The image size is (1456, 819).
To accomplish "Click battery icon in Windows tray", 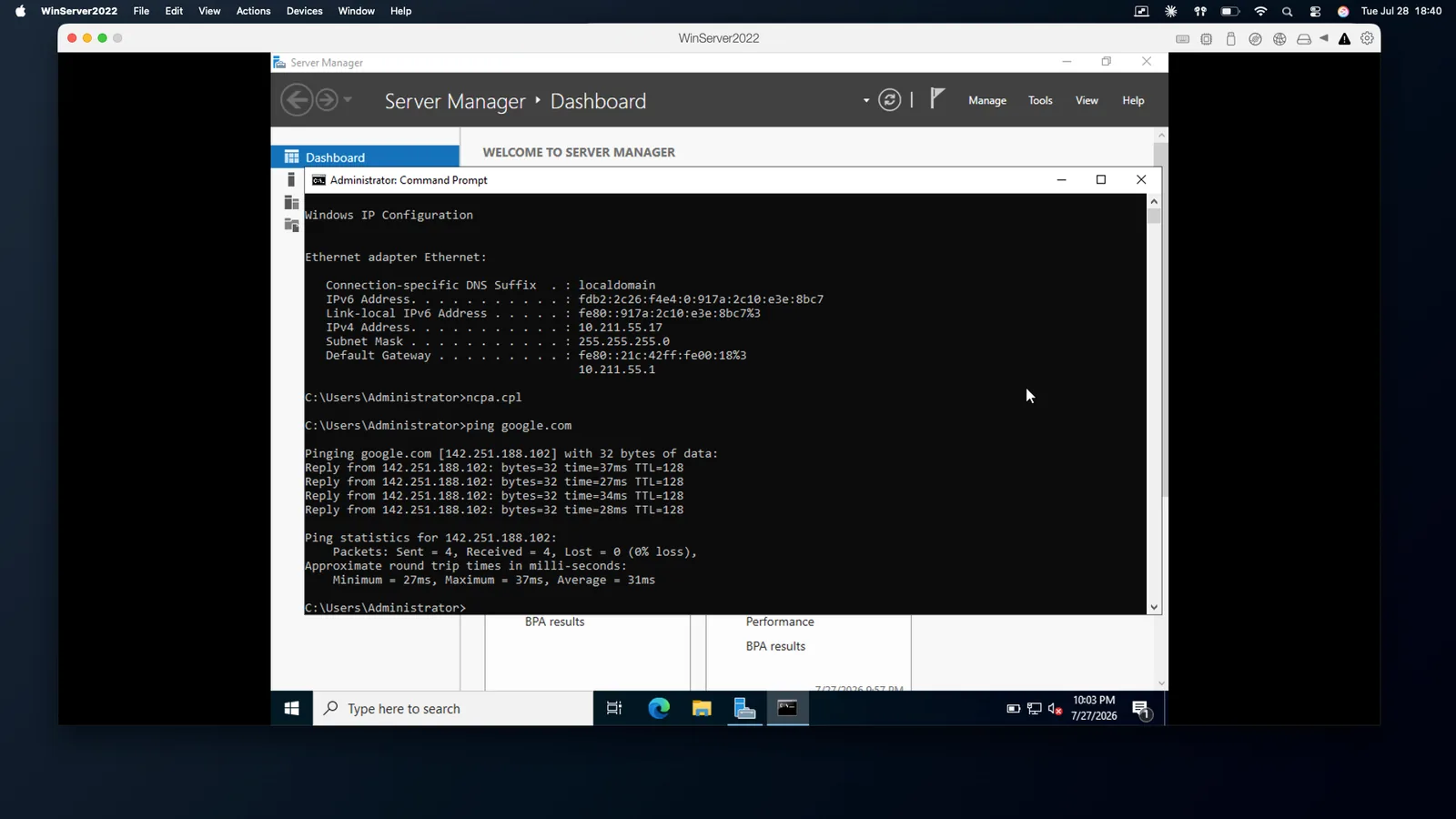I will pos(1013,708).
